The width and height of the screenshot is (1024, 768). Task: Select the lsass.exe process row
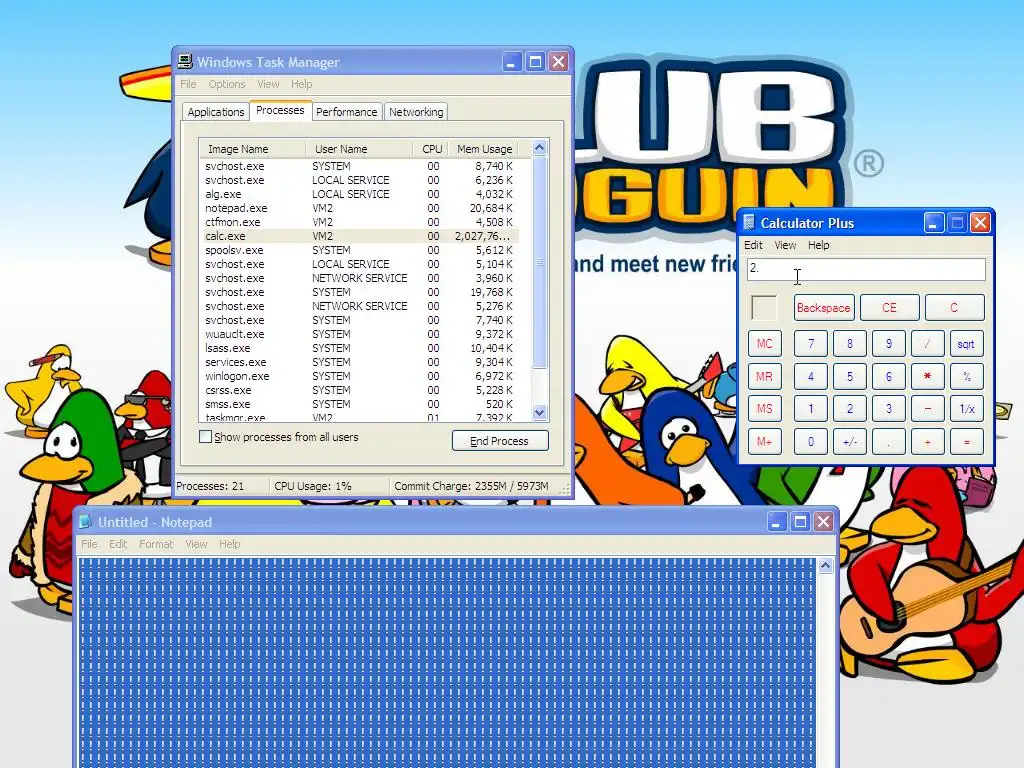359,348
